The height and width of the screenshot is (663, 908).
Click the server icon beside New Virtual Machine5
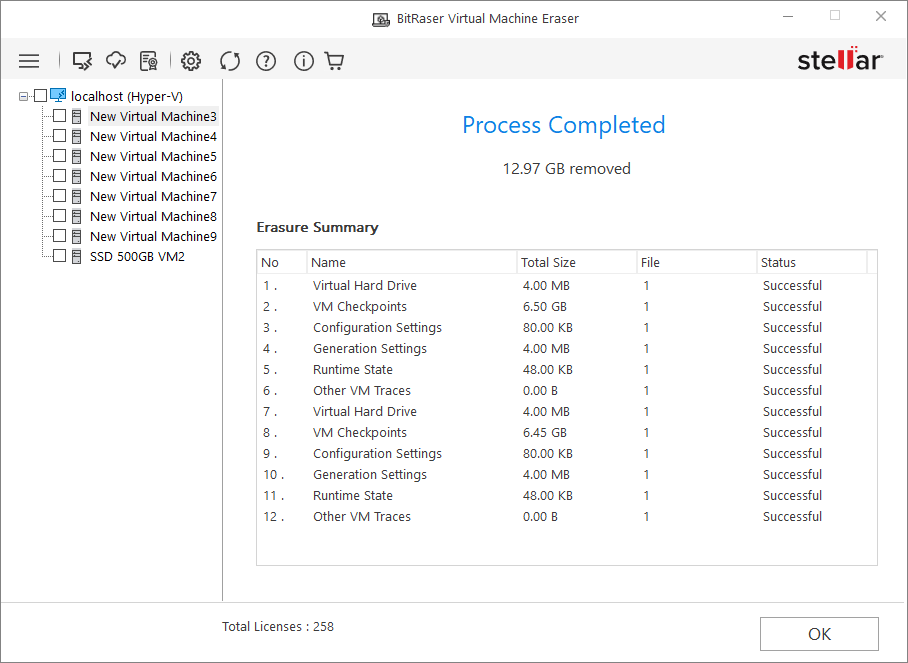(x=76, y=156)
